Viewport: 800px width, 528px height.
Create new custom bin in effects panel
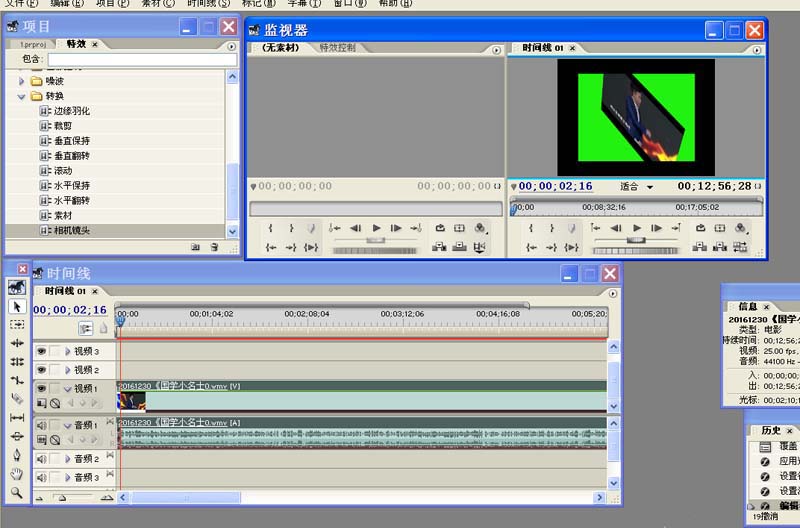coord(195,247)
